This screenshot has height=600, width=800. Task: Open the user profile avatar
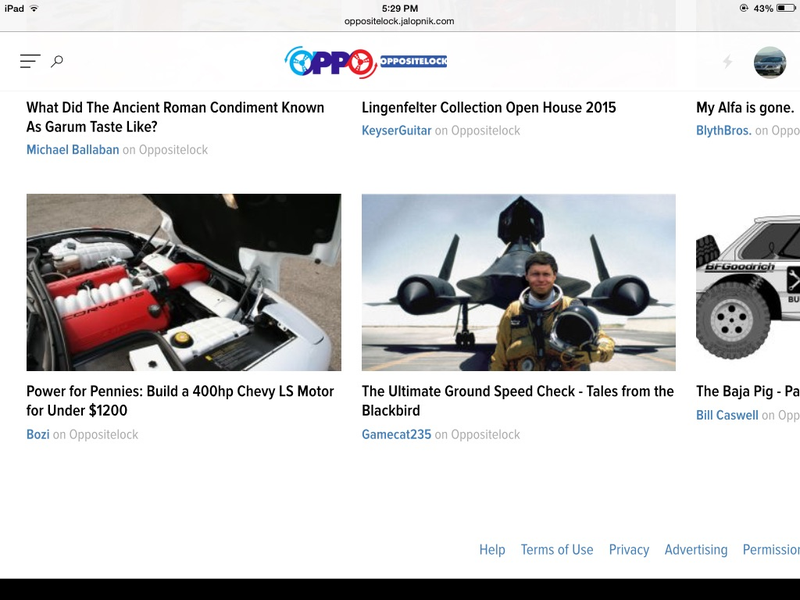770,62
